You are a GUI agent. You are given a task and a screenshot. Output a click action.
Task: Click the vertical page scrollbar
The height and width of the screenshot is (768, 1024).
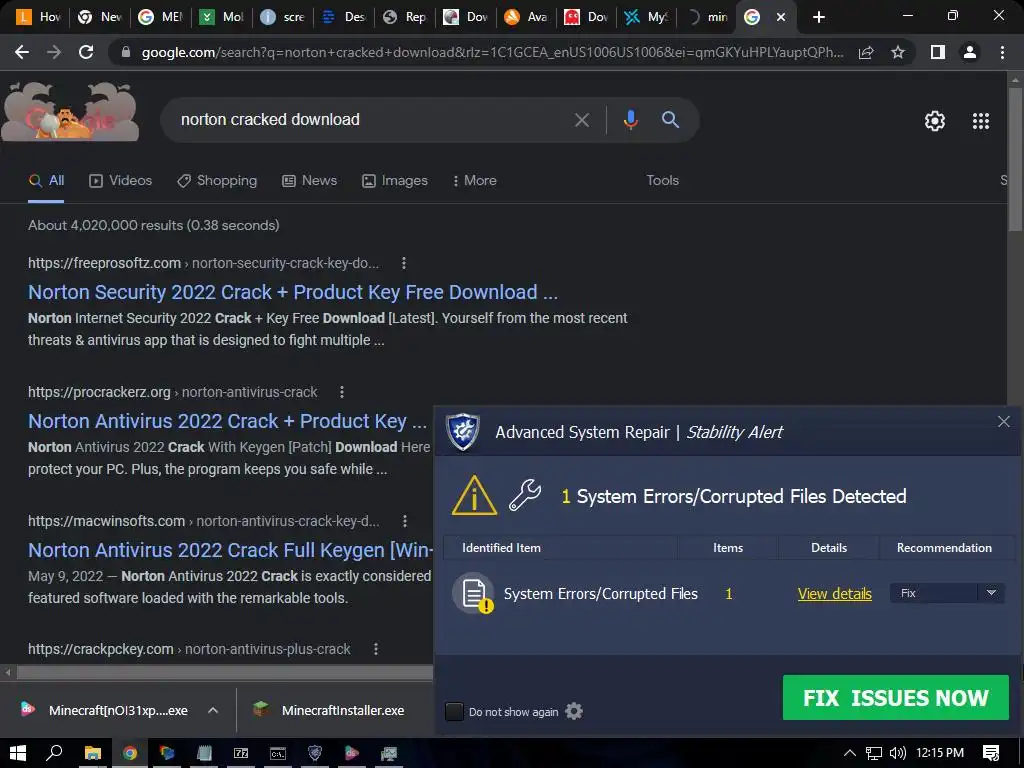[1015, 159]
